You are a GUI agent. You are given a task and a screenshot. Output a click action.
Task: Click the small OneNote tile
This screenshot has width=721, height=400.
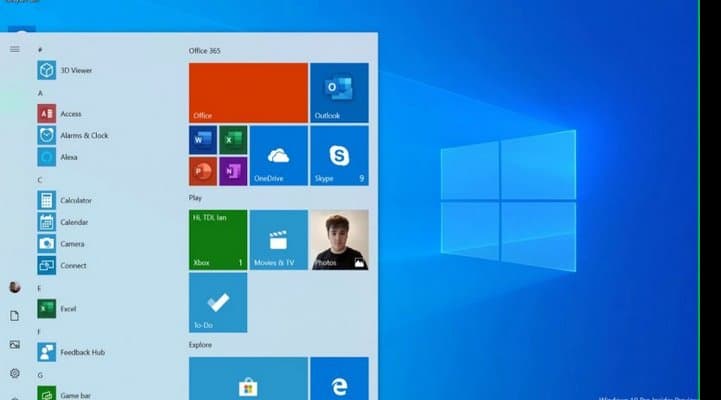point(233,171)
